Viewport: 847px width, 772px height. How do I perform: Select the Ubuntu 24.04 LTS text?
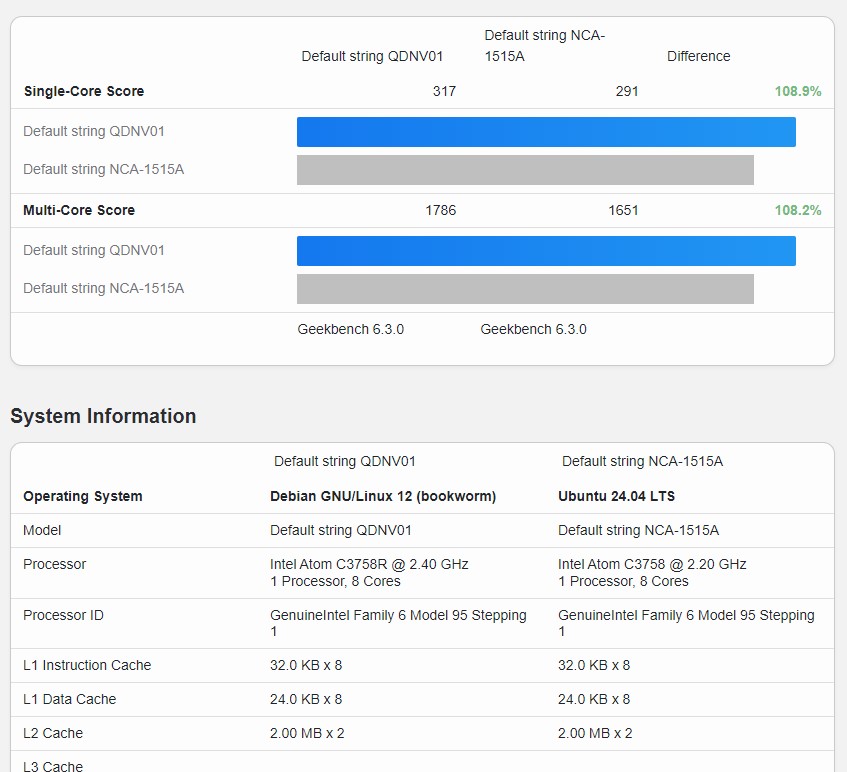click(615, 496)
